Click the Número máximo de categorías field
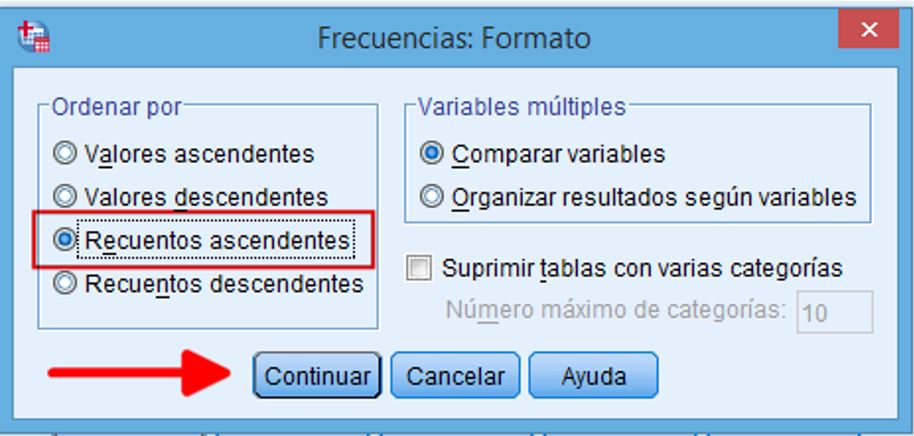This screenshot has height=436, width=914. pos(835,312)
